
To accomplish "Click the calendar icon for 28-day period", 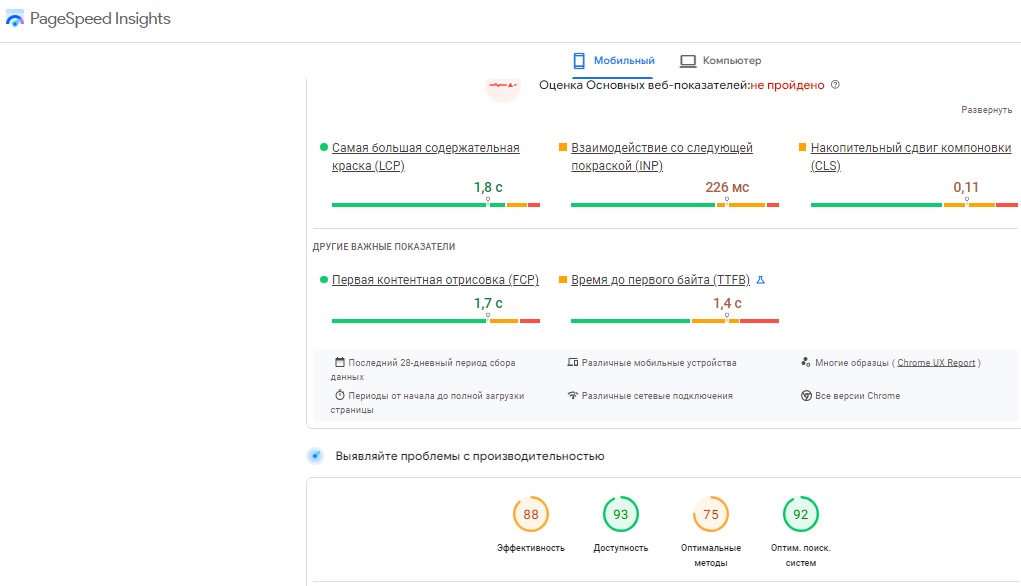I will 339,362.
